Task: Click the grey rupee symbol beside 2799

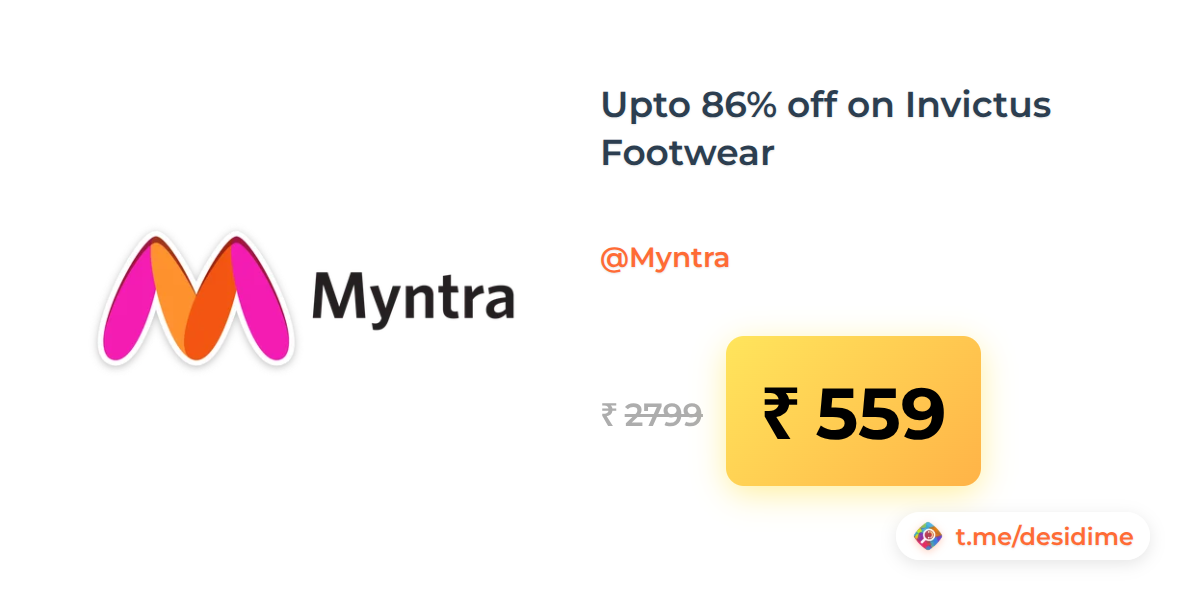Action: (x=608, y=414)
